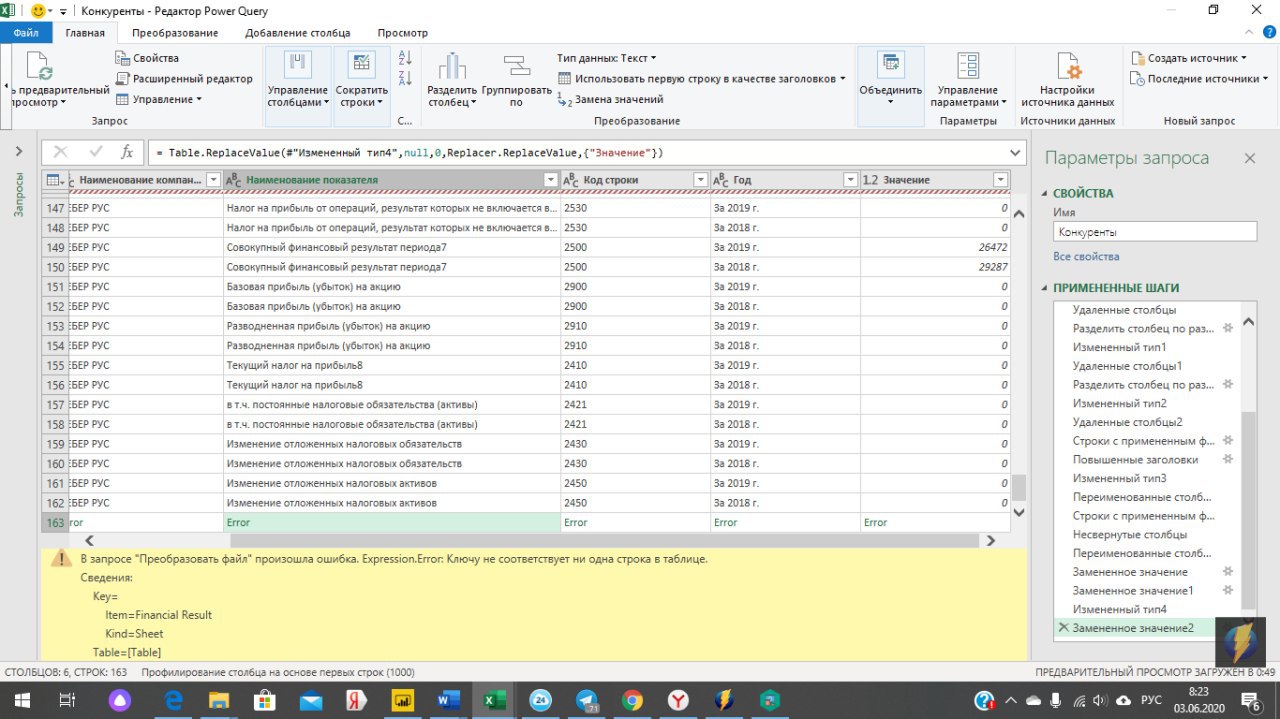Open the Все свойства link
This screenshot has width=1280, height=719.
(x=1086, y=256)
